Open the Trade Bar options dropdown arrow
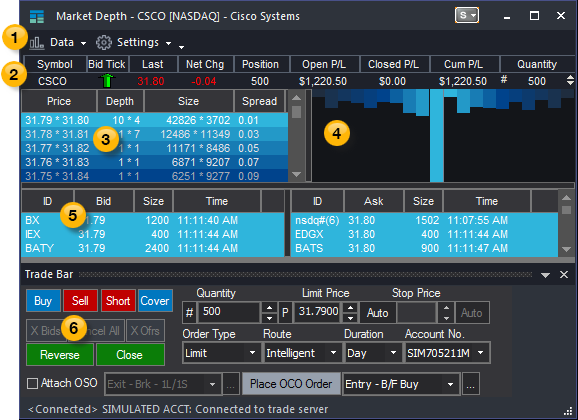Image resolution: width=578 pixels, height=420 pixels. click(545, 275)
